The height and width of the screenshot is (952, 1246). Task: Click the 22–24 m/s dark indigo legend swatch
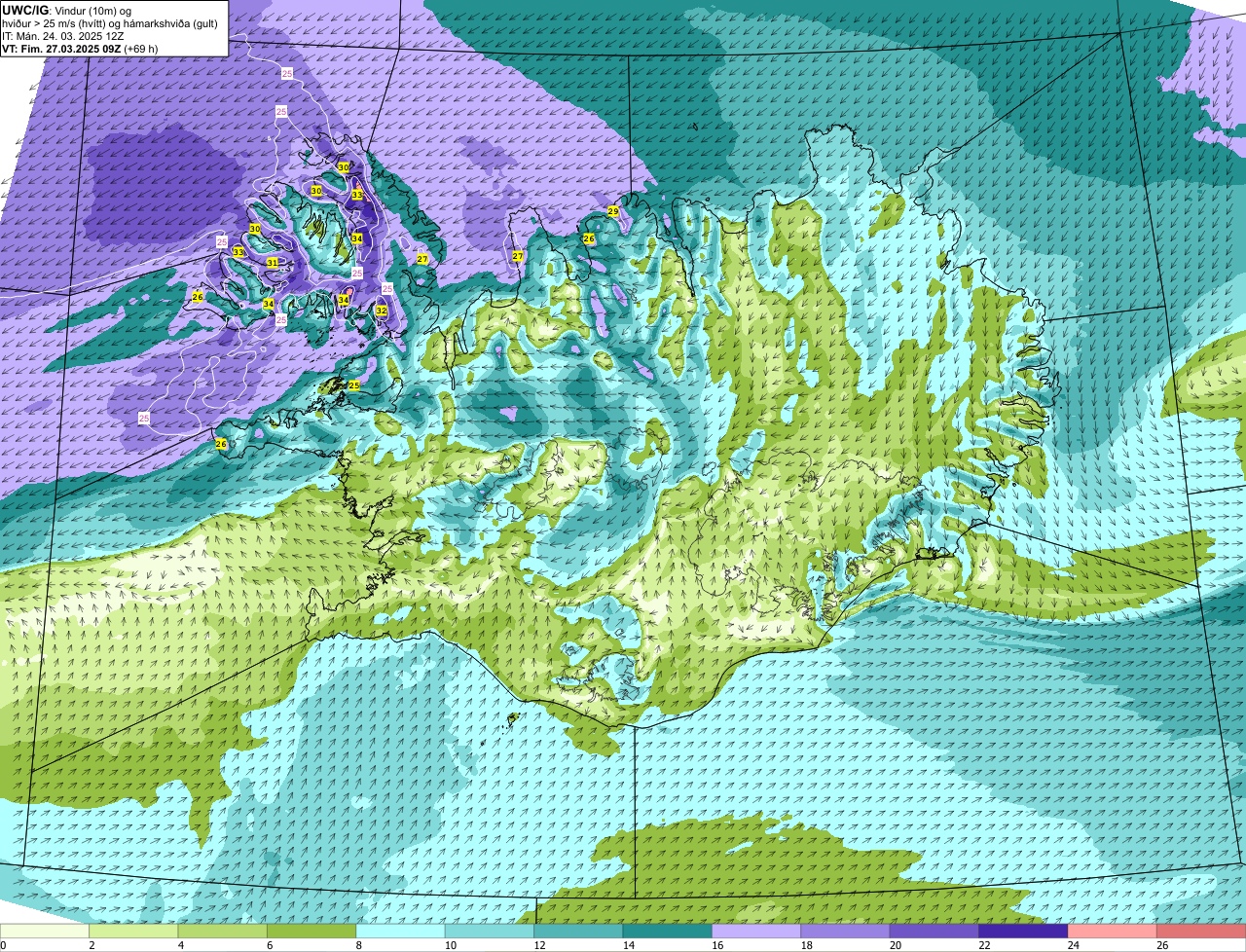tap(1023, 931)
